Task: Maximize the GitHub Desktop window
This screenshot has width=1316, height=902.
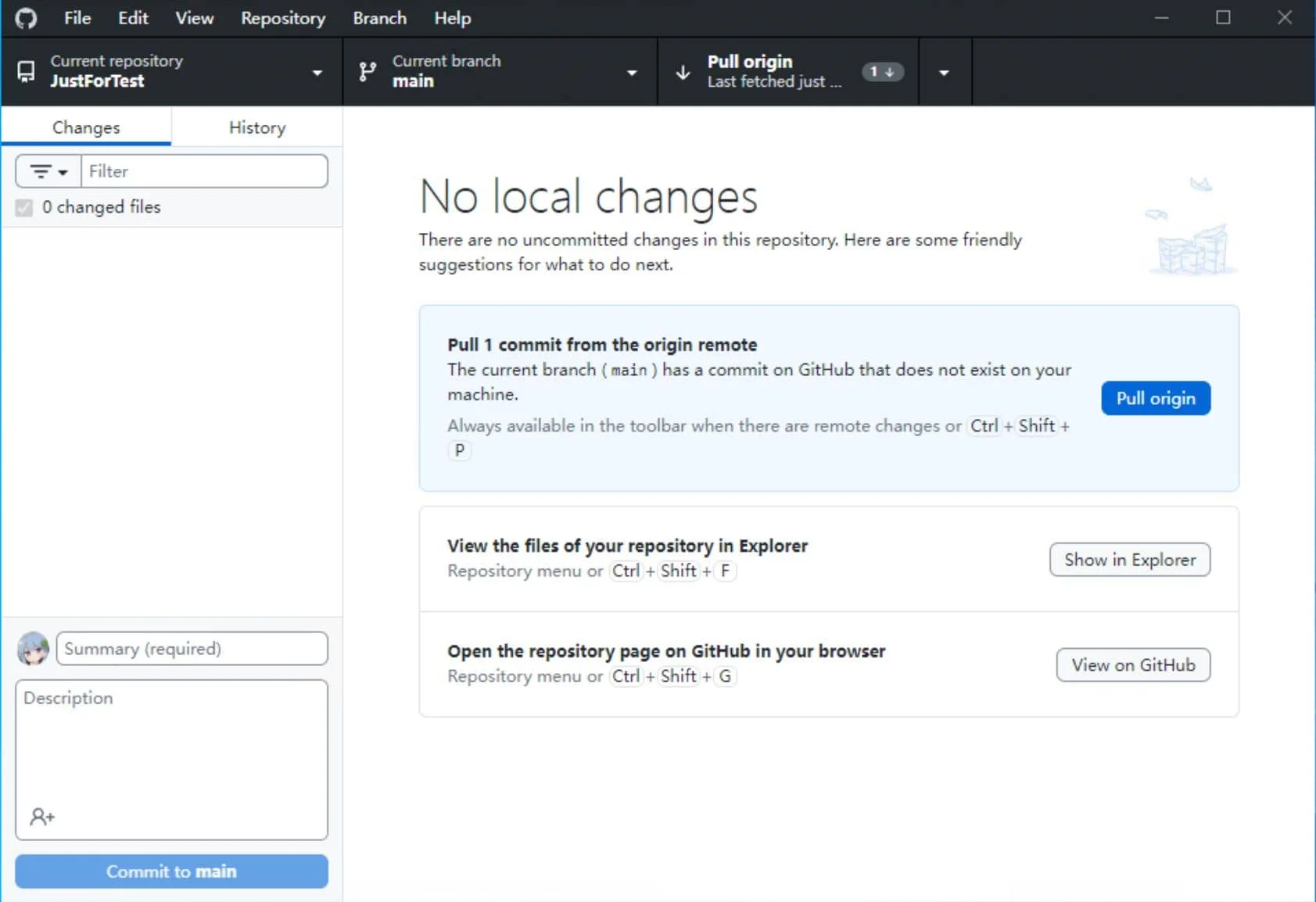Action: (1223, 18)
